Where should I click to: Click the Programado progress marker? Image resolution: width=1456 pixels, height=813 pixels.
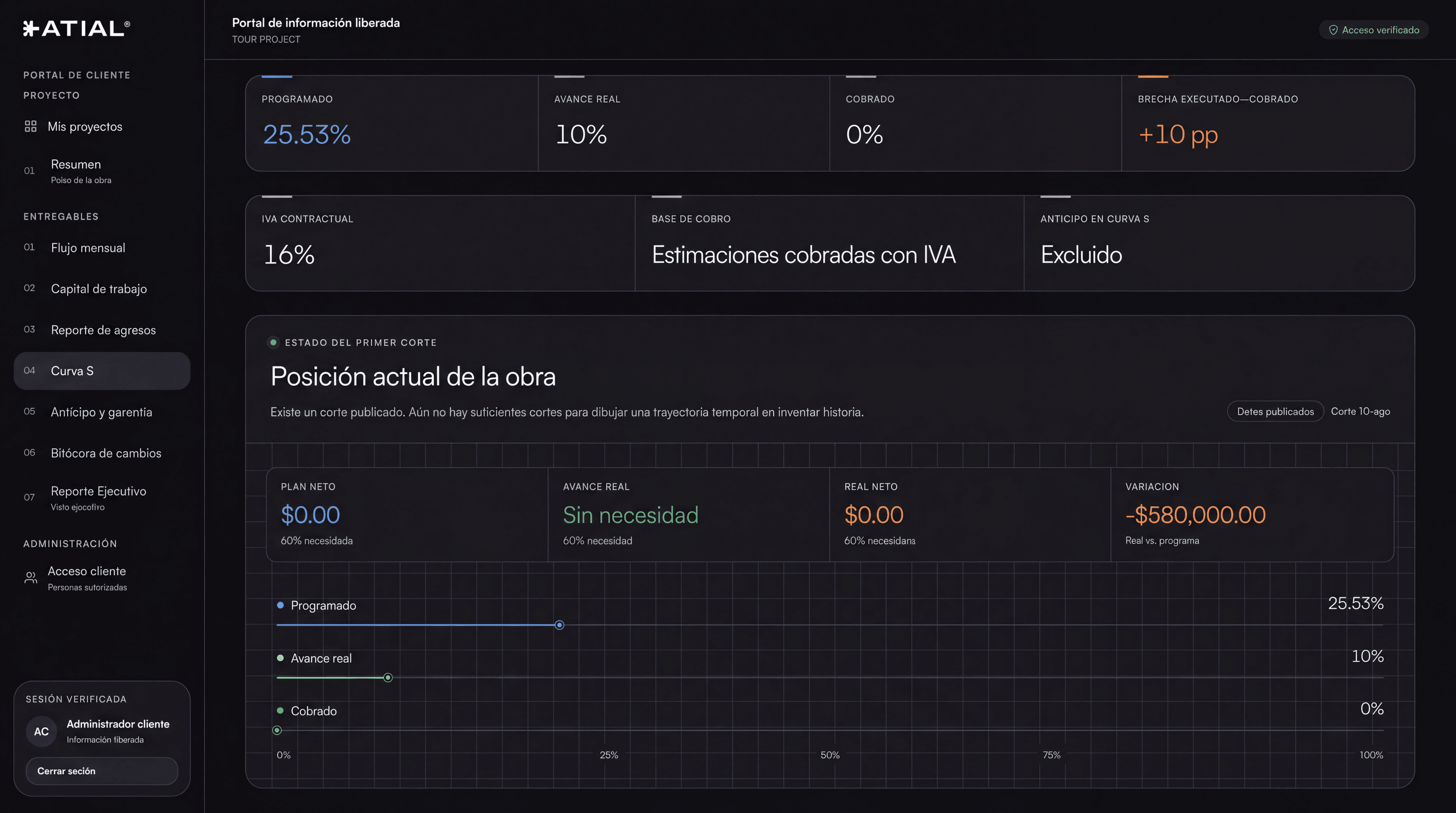(x=560, y=625)
